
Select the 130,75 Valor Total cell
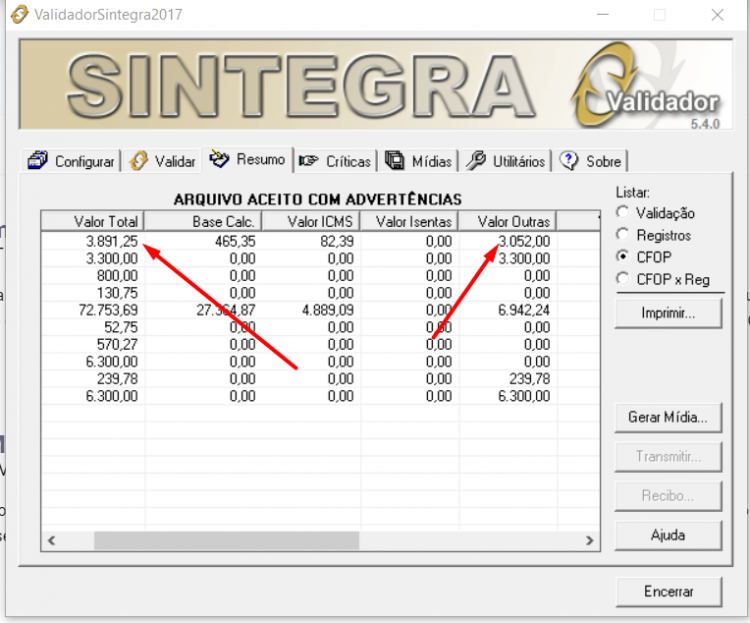(117, 293)
